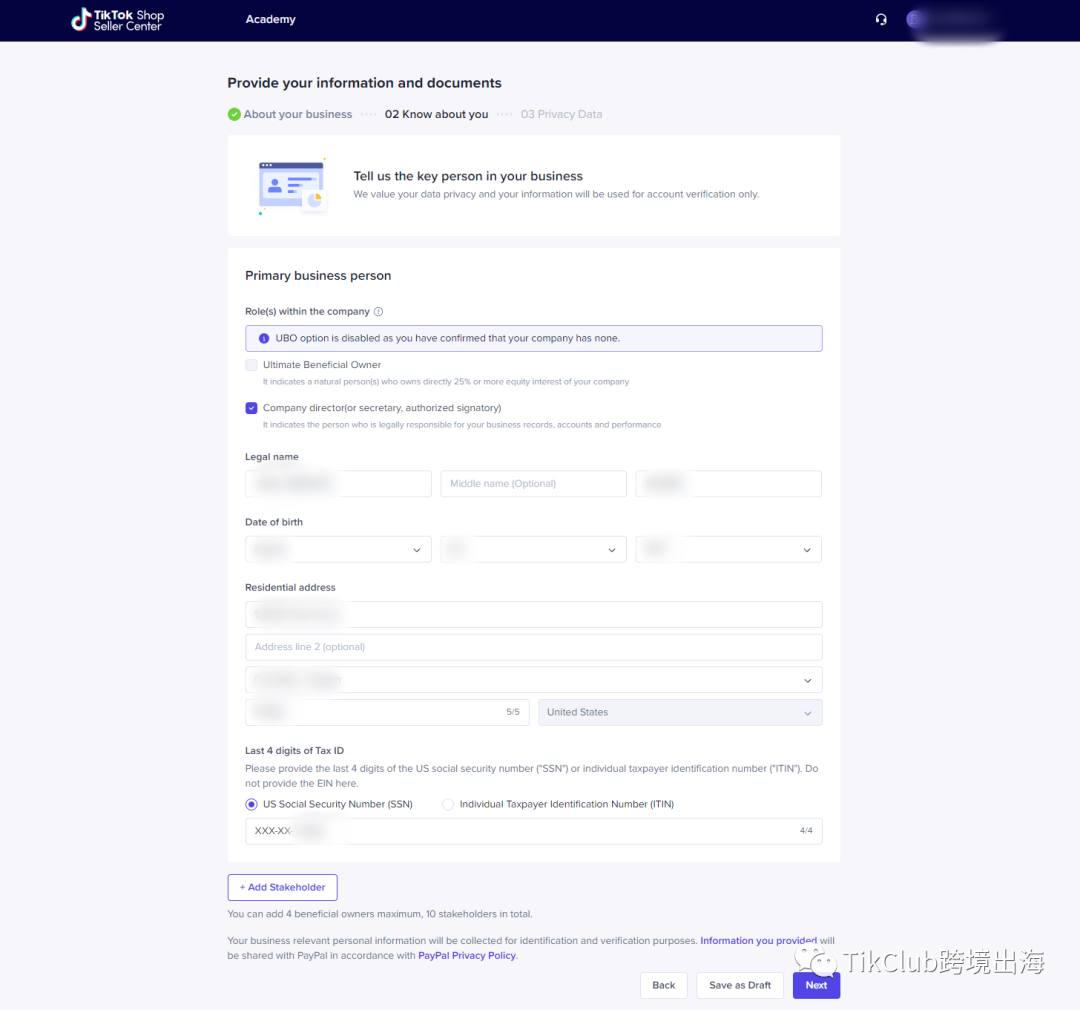Viewport: 1080px width, 1010px height.
Task: Click the TikTok Shop Seller Center logo
Action: click(117, 20)
